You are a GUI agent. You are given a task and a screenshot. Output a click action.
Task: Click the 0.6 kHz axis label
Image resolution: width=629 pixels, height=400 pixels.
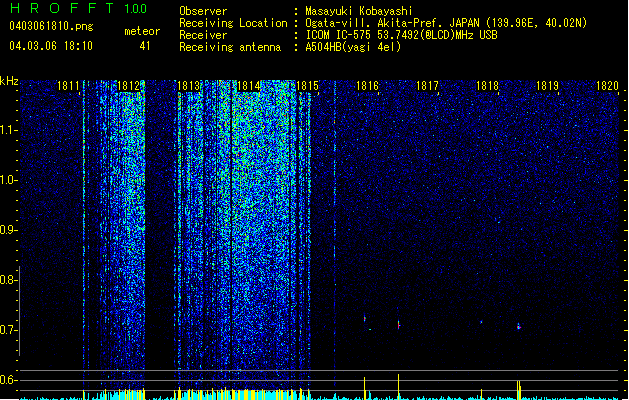pos(9,380)
